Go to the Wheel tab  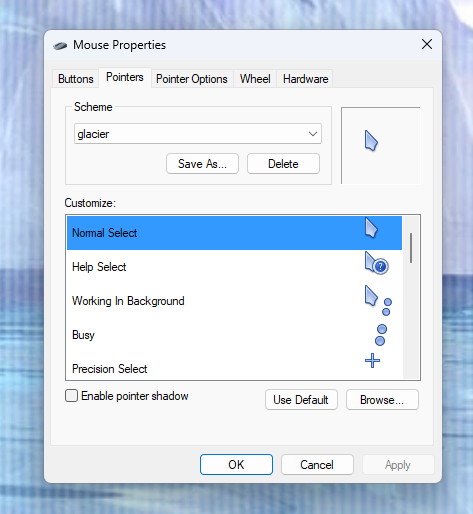(x=255, y=79)
